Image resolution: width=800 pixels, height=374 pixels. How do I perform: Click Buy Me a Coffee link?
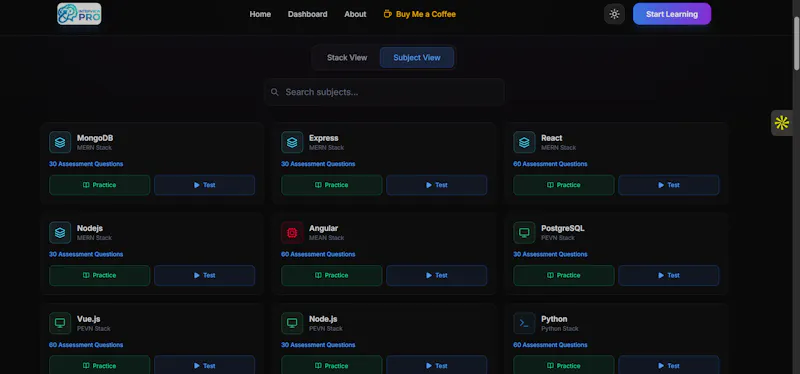[x=419, y=14]
